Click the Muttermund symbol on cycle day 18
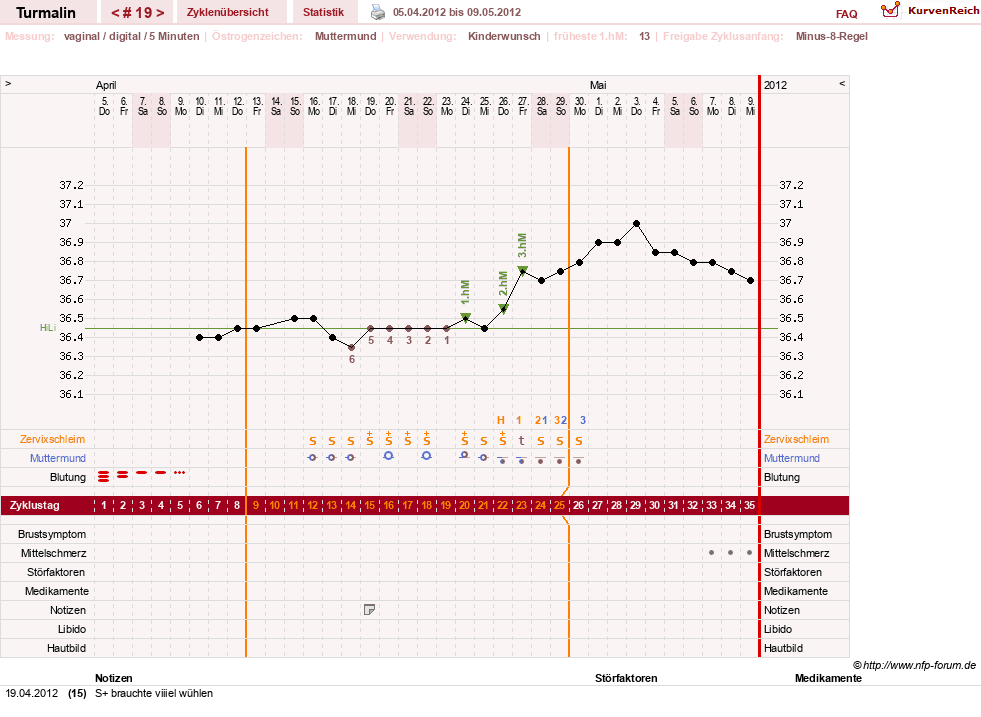This screenshot has height=717, width=981. tap(427, 455)
